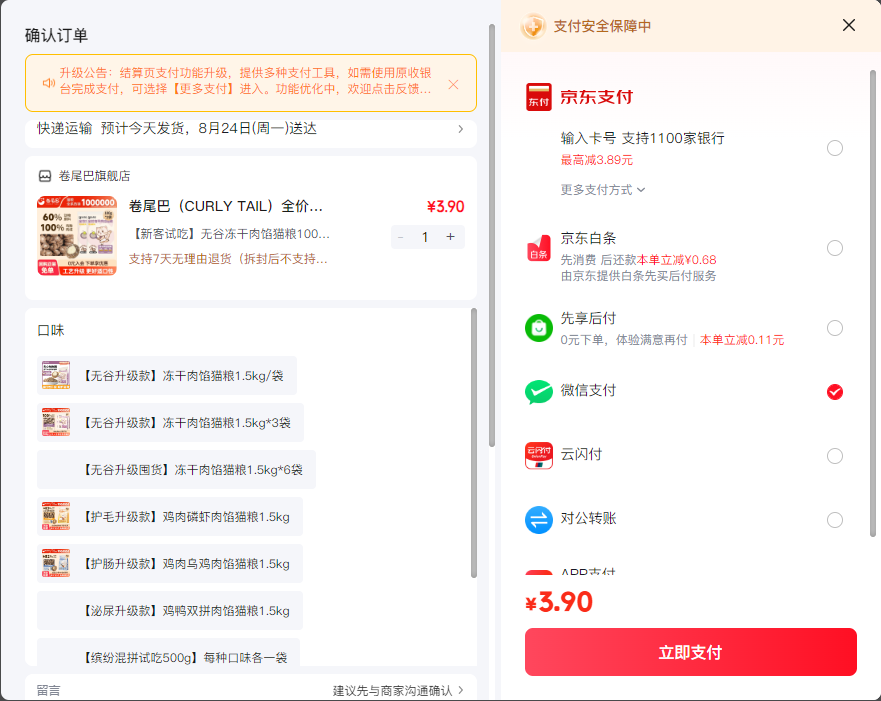Click the 支持7天无理由退货 return policy text
The height and width of the screenshot is (701, 881).
[x=228, y=259]
